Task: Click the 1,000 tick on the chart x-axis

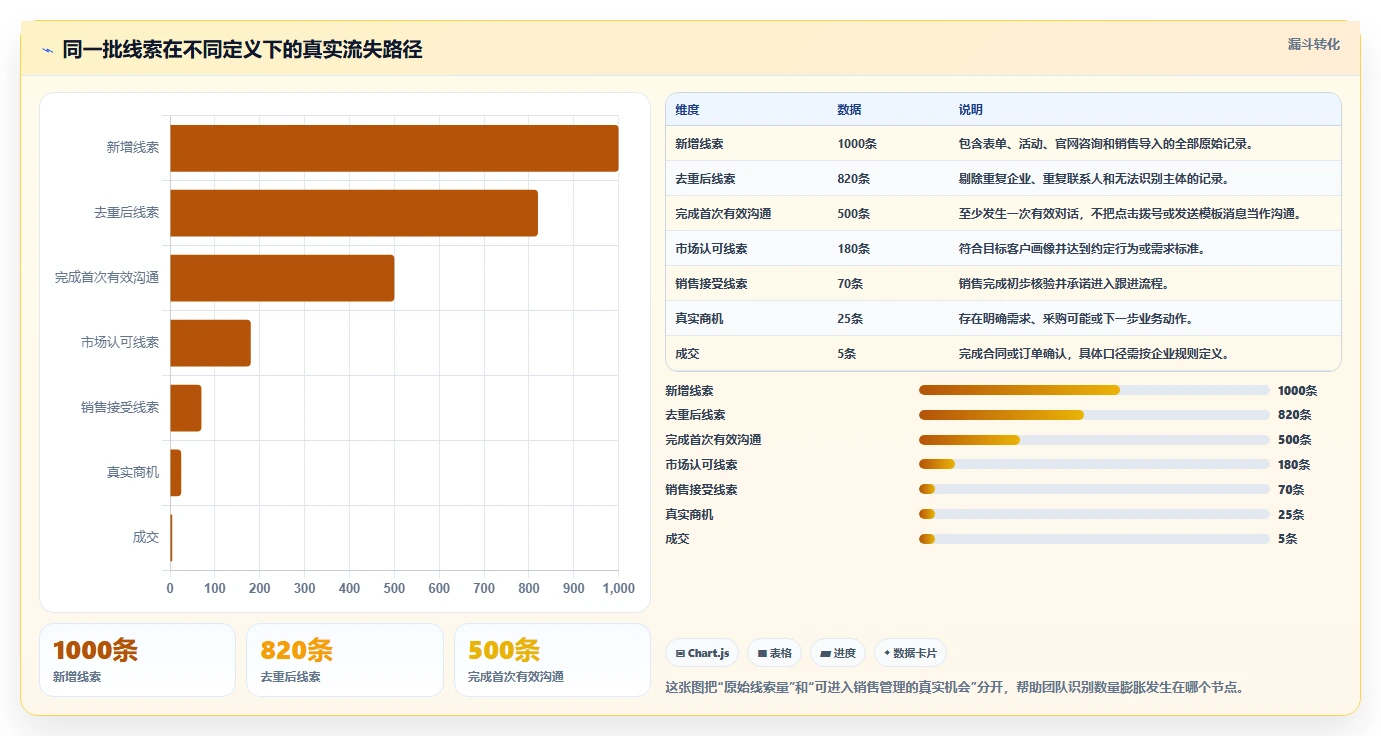Action: pos(619,589)
